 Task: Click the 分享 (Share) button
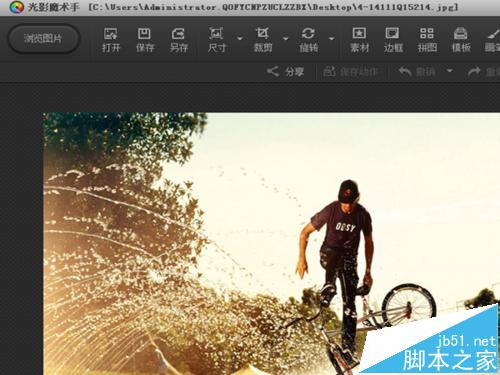(x=285, y=71)
